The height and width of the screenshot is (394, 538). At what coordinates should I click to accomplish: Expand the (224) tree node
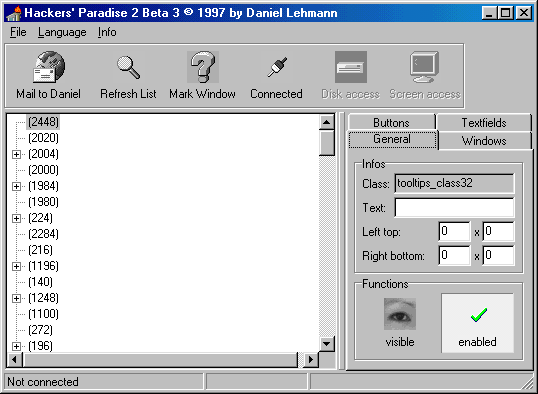[x=16, y=218]
